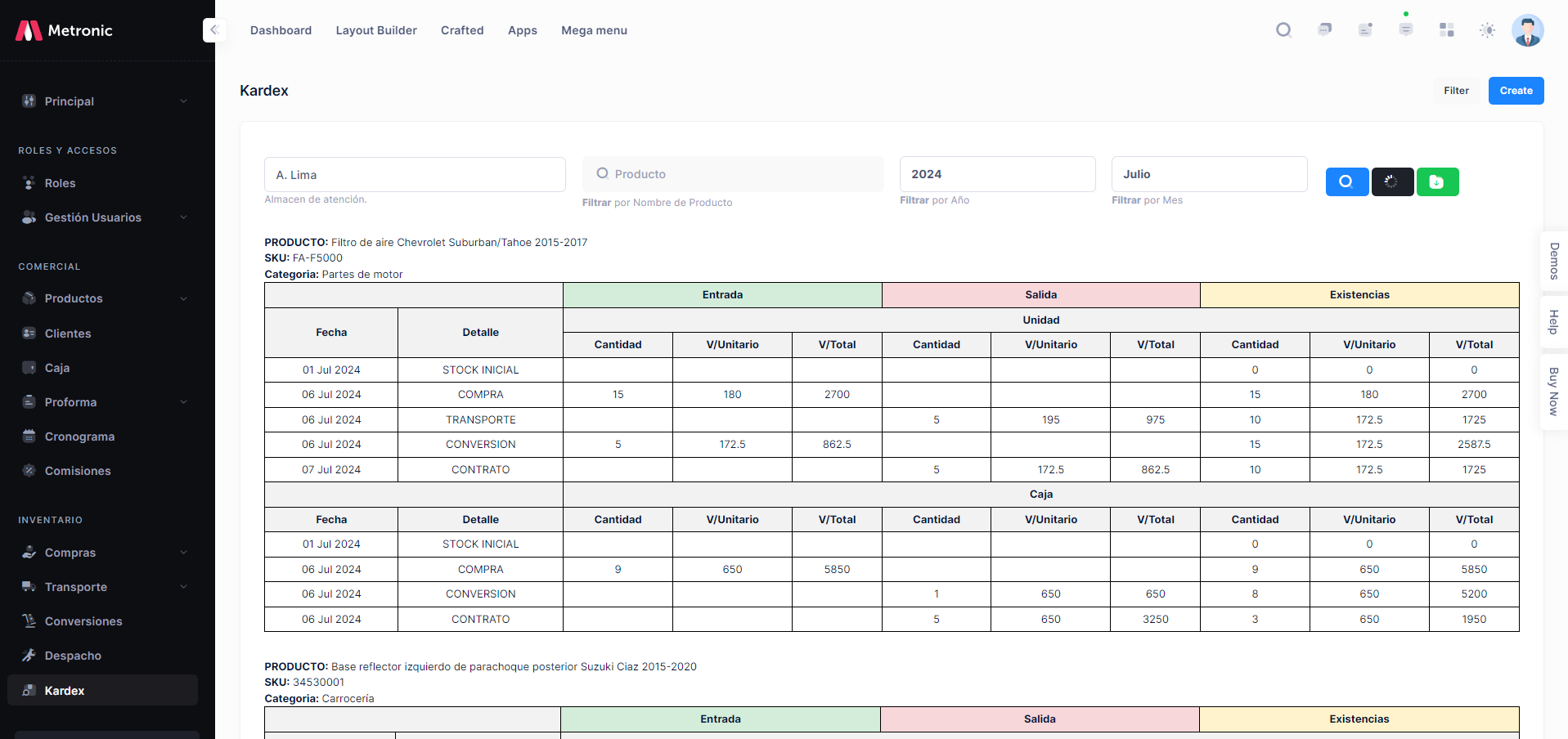Toggle the light/dark theme sun icon

point(1487,30)
